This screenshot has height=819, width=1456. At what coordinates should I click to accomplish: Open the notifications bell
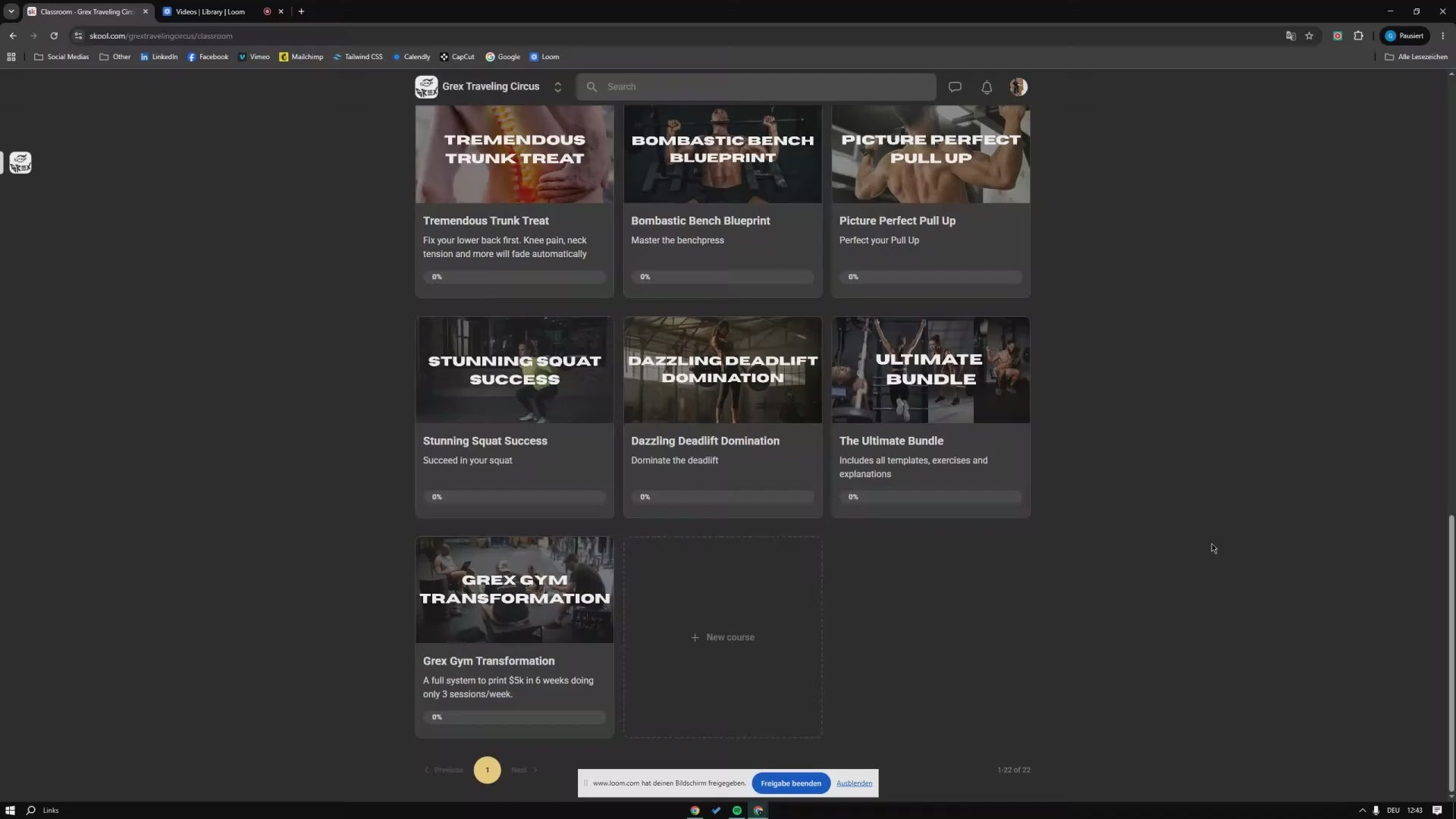987,87
